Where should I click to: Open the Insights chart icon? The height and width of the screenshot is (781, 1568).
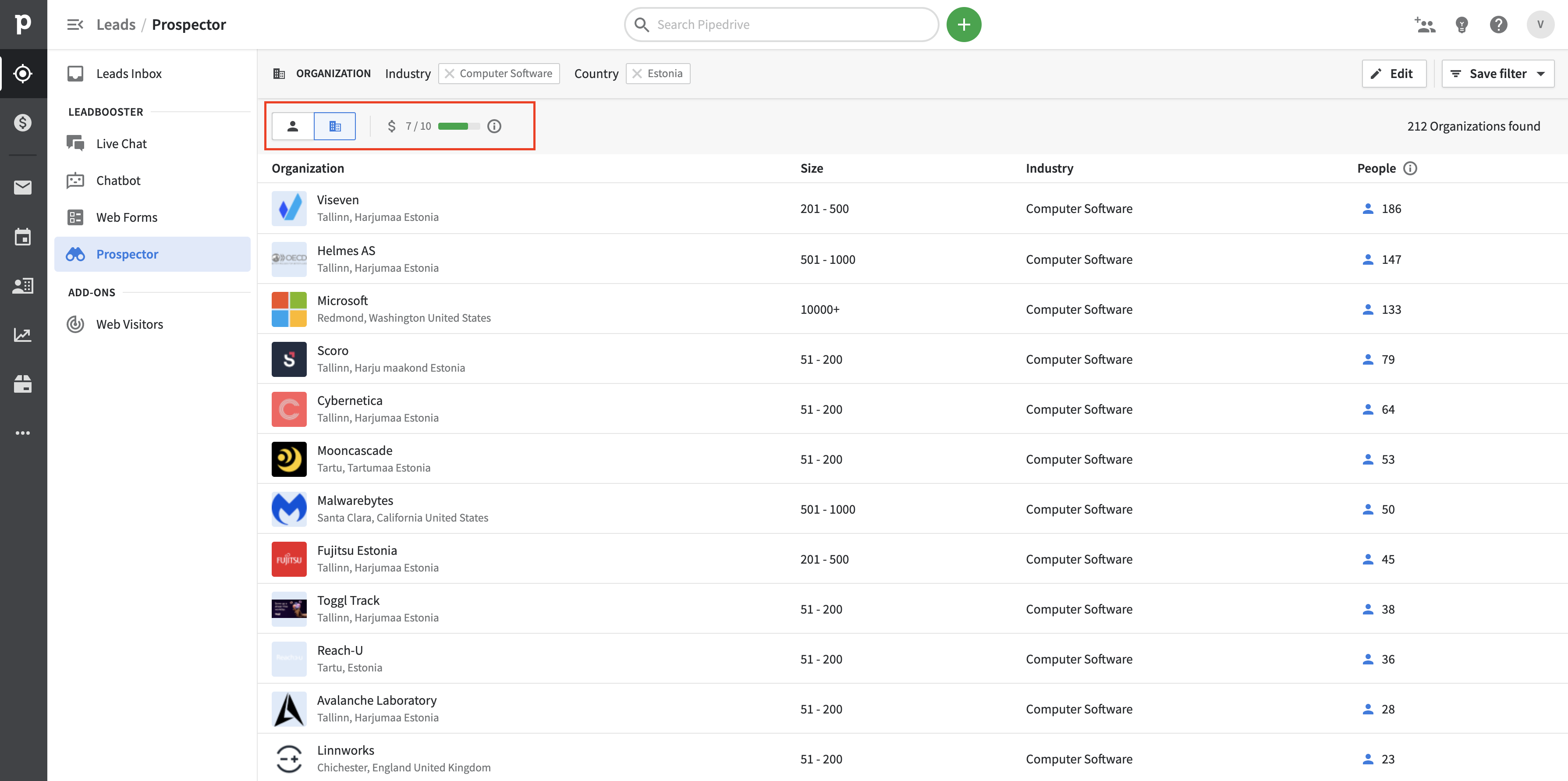23,334
